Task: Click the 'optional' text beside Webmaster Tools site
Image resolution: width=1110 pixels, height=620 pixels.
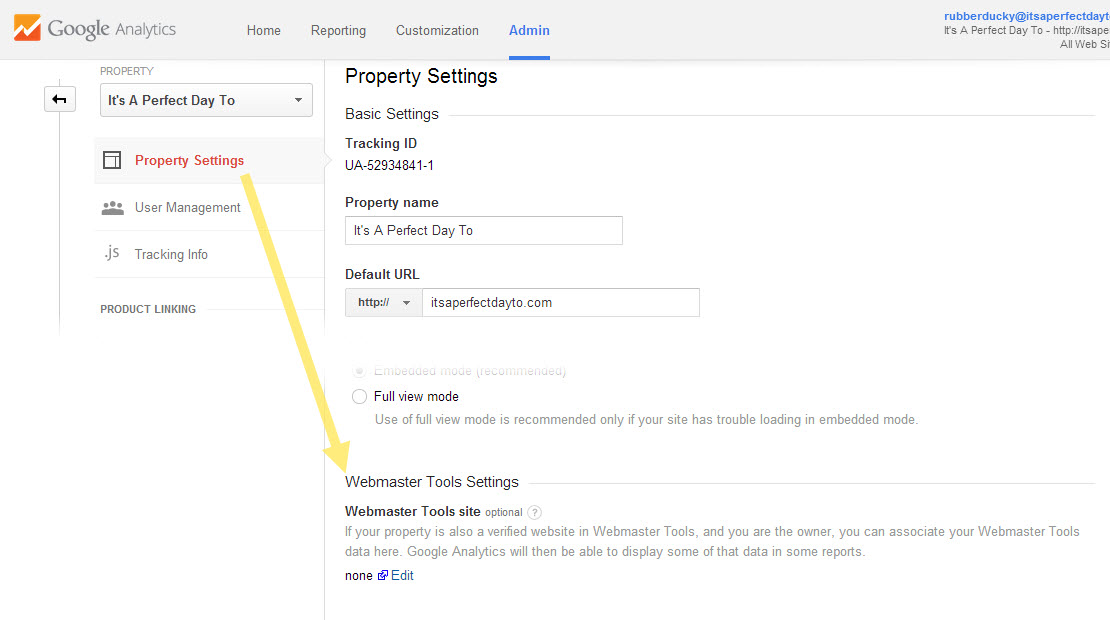Action: (503, 512)
